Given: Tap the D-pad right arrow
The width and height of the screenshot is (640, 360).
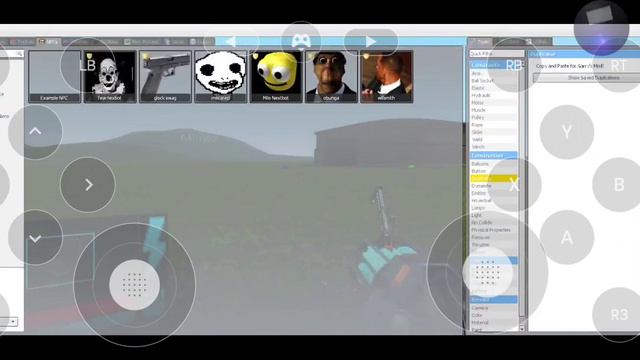Looking at the screenshot, I should (88, 185).
